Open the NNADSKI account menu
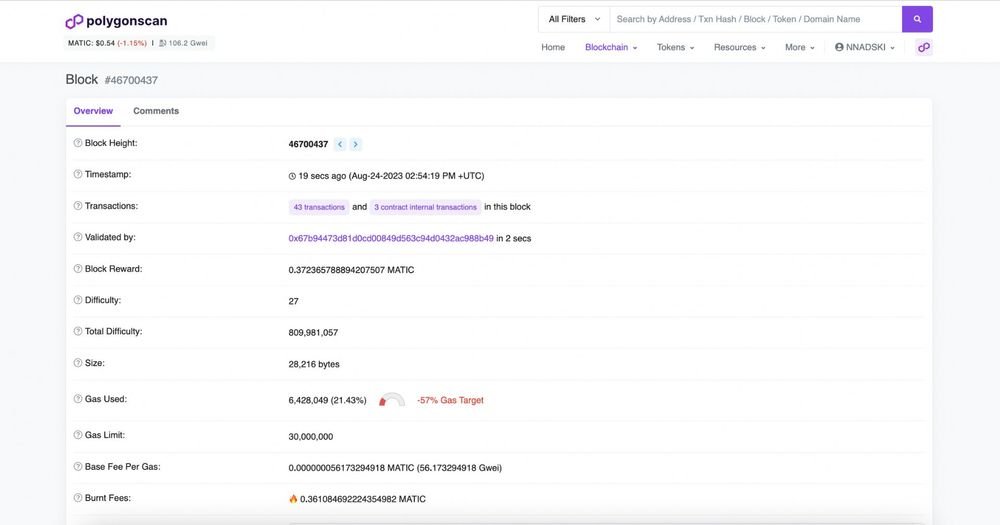1000x525 pixels. coord(869,47)
